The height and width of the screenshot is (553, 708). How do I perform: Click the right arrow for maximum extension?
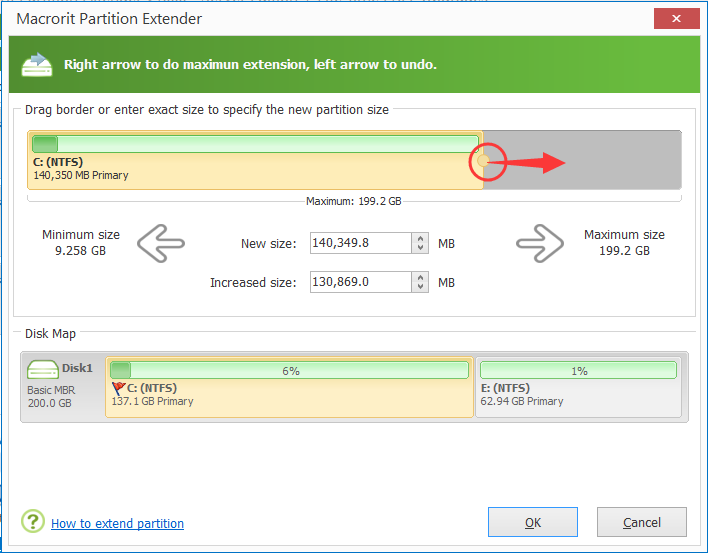click(x=540, y=243)
